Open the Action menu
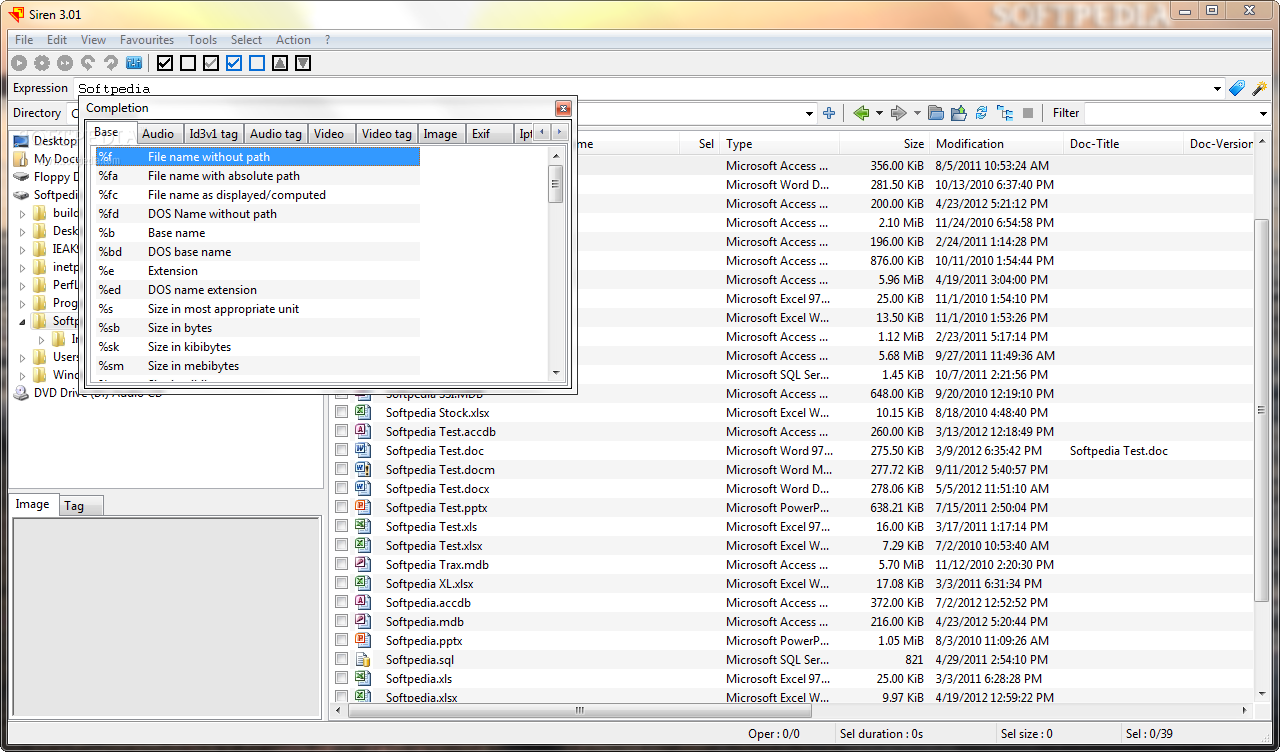Screen dimensions: 1280x752 (x=293, y=40)
